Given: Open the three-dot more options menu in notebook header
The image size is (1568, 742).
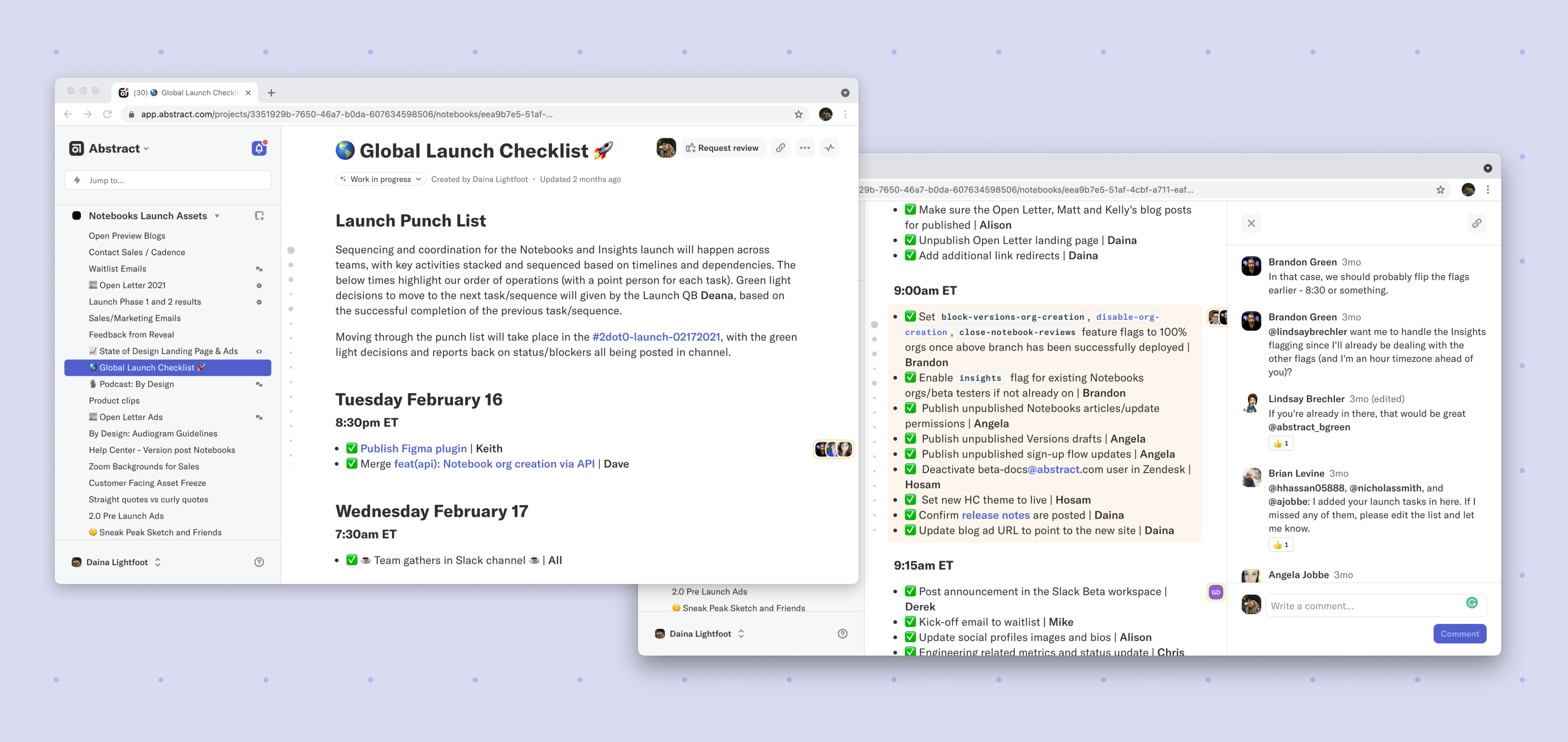Looking at the screenshot, I should point(805,148).
